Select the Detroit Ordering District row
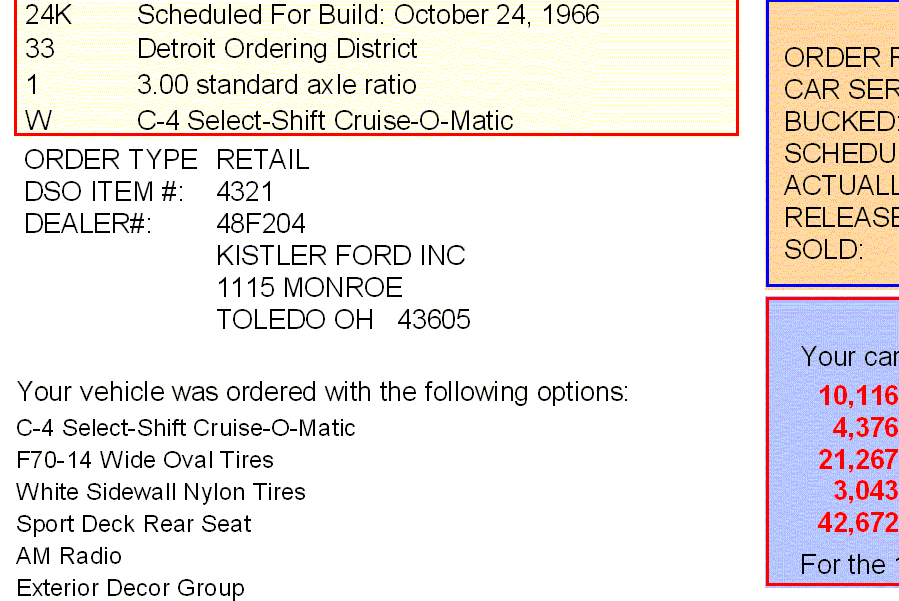The image size is (899, 601). pos(376,49)
